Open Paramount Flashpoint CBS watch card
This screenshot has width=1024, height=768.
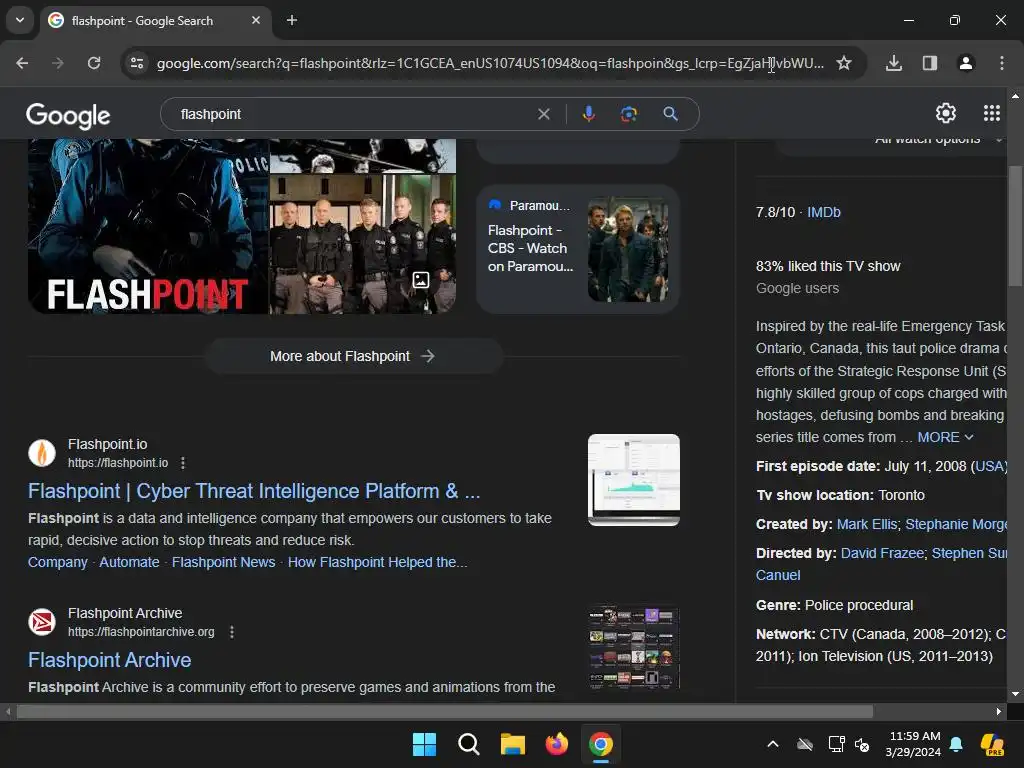(578, 249)
